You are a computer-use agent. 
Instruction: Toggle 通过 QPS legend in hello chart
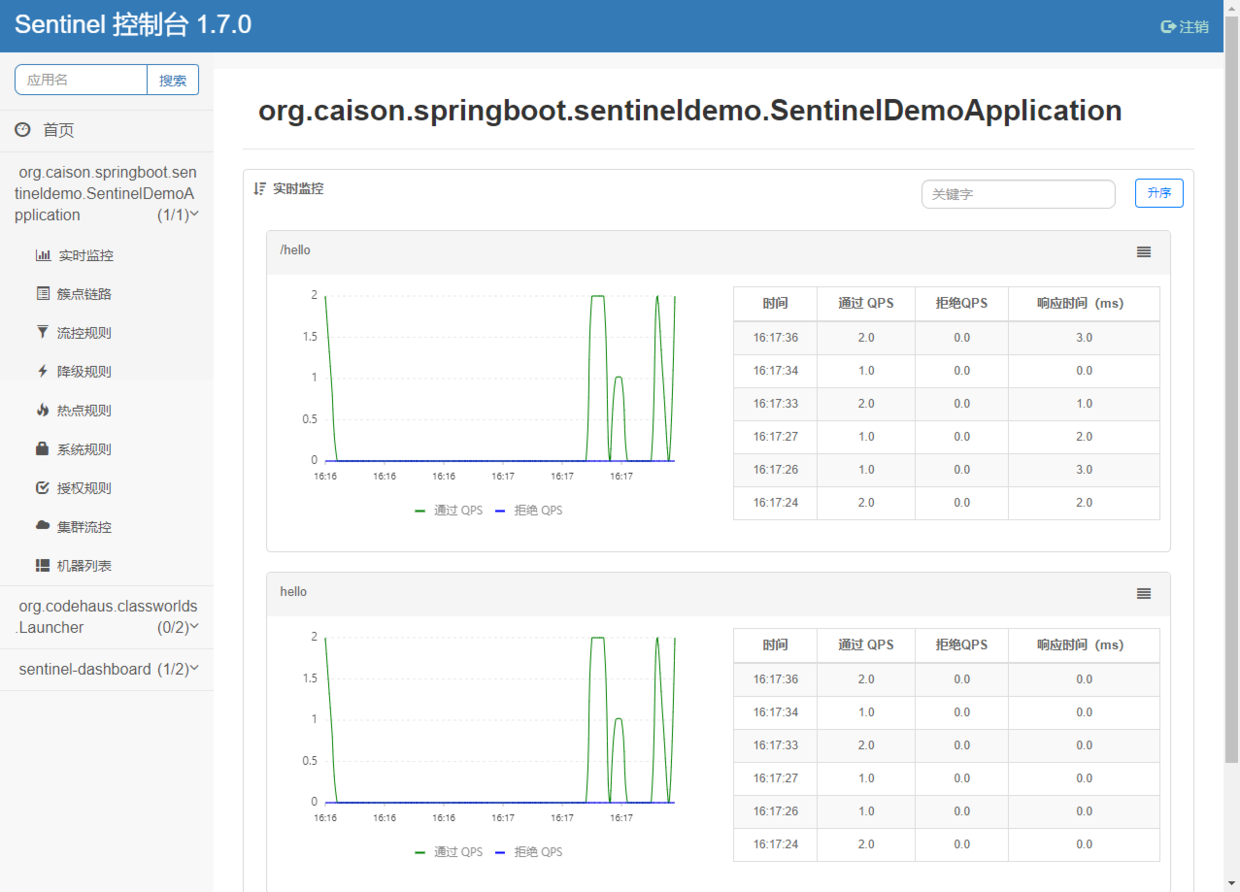point(449,852)
